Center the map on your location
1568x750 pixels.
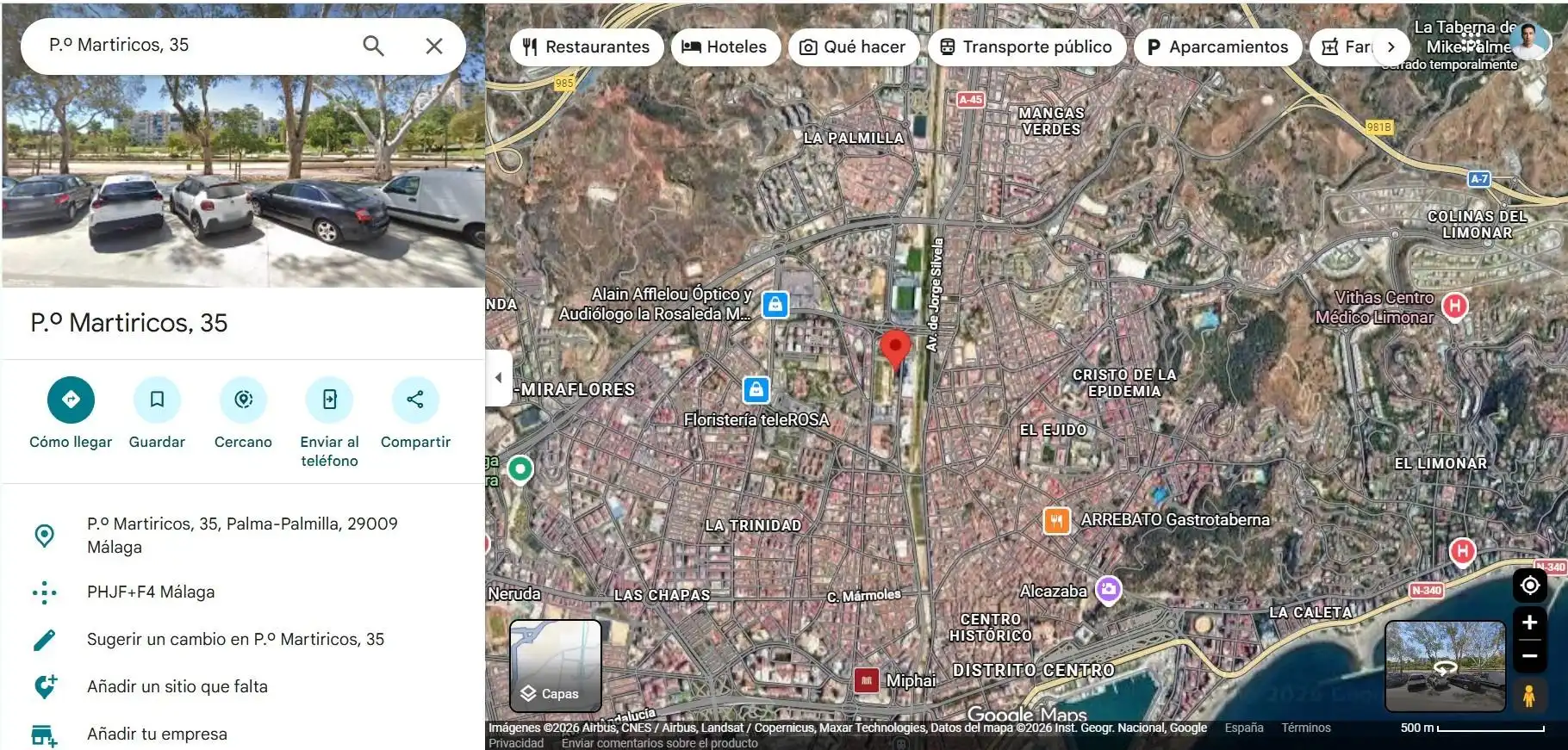coord(1530,586)
